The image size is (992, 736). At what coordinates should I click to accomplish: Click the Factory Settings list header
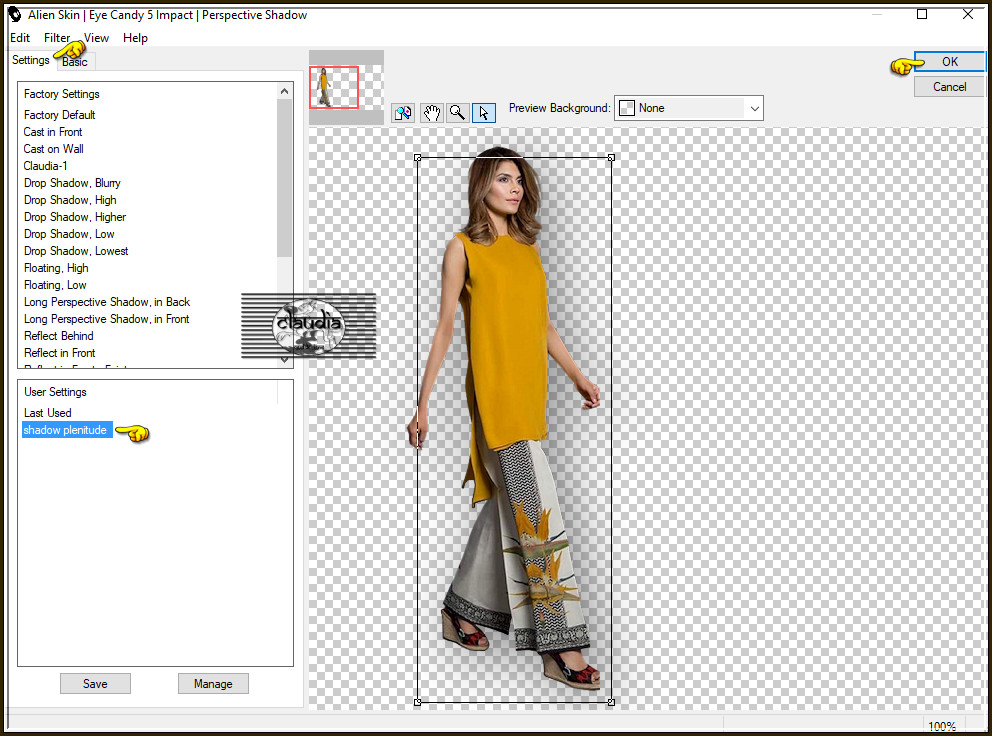point(62,94)
